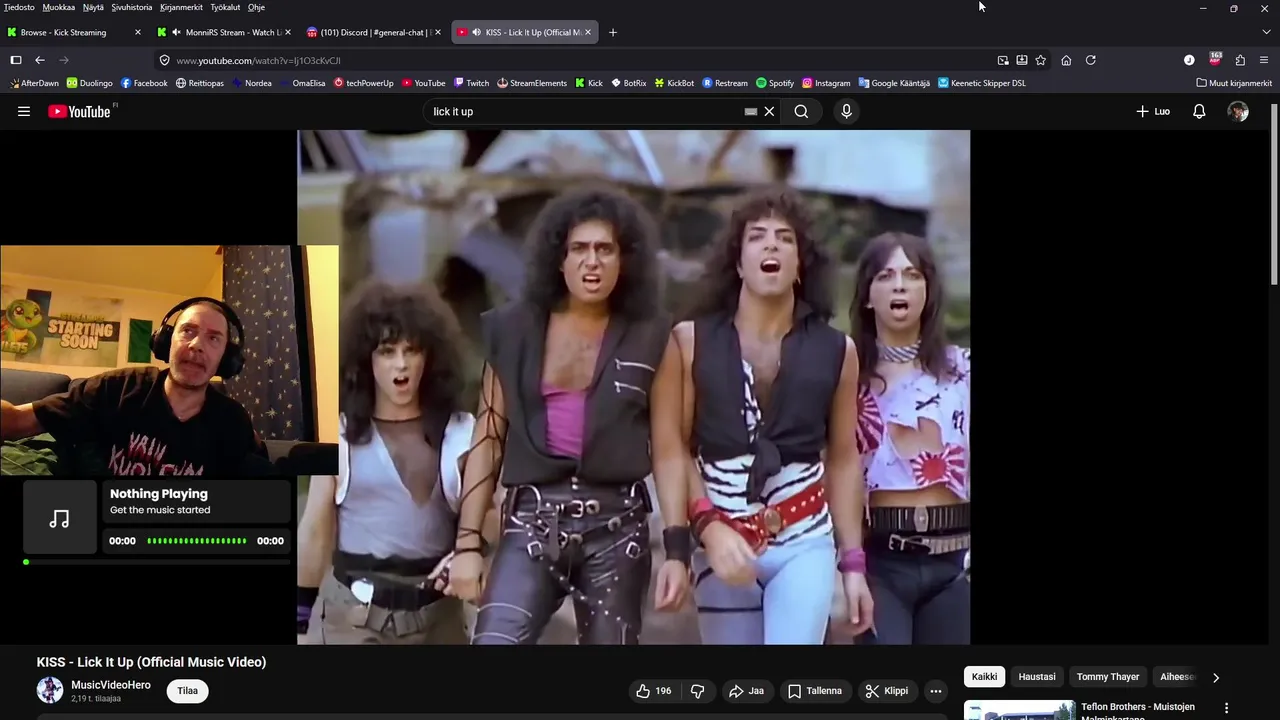Select the Kaikki filter chip

pos(985,677)
